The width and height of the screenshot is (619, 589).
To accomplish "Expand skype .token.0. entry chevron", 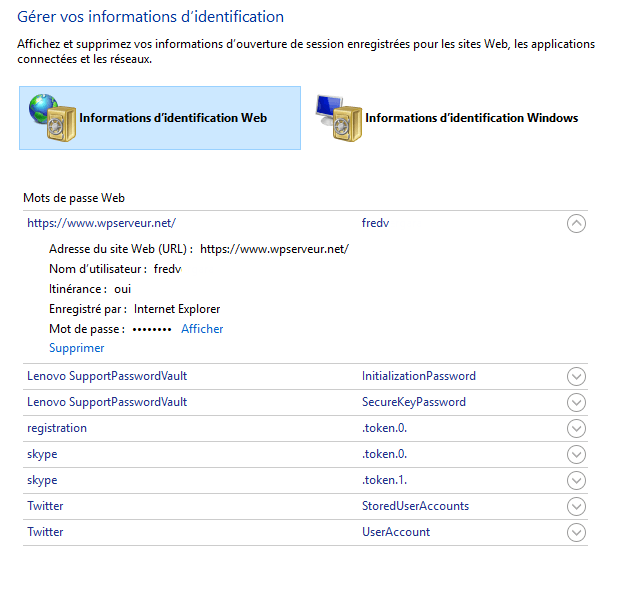I will tap(576, 455).
